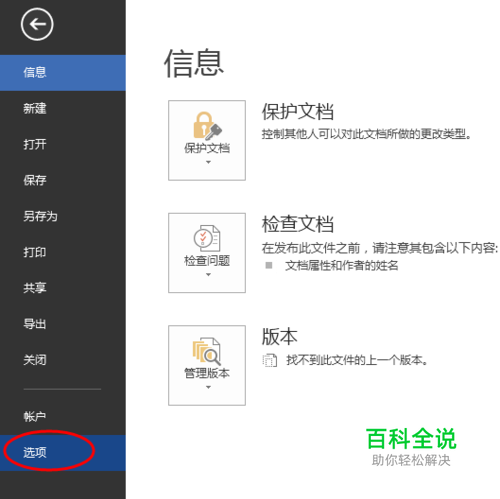Viewport: 500px width, 499px height.
Task: Open 选项 in the sidebar
Action: (x=63, y=453)
